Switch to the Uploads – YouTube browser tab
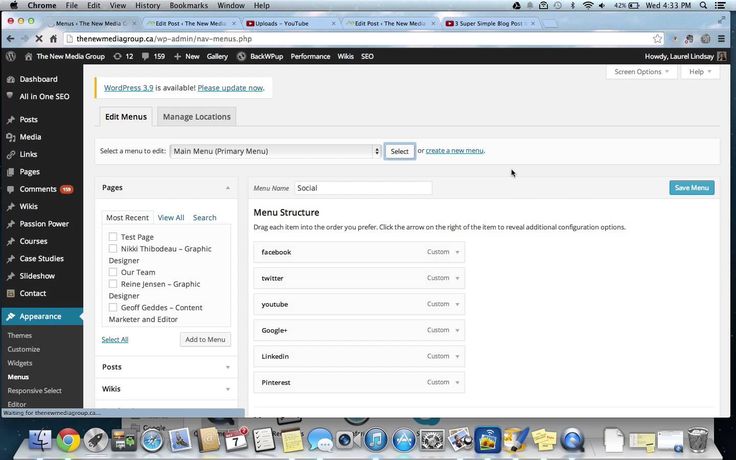This screenshot has height=460, width=736. pos(290,23)
